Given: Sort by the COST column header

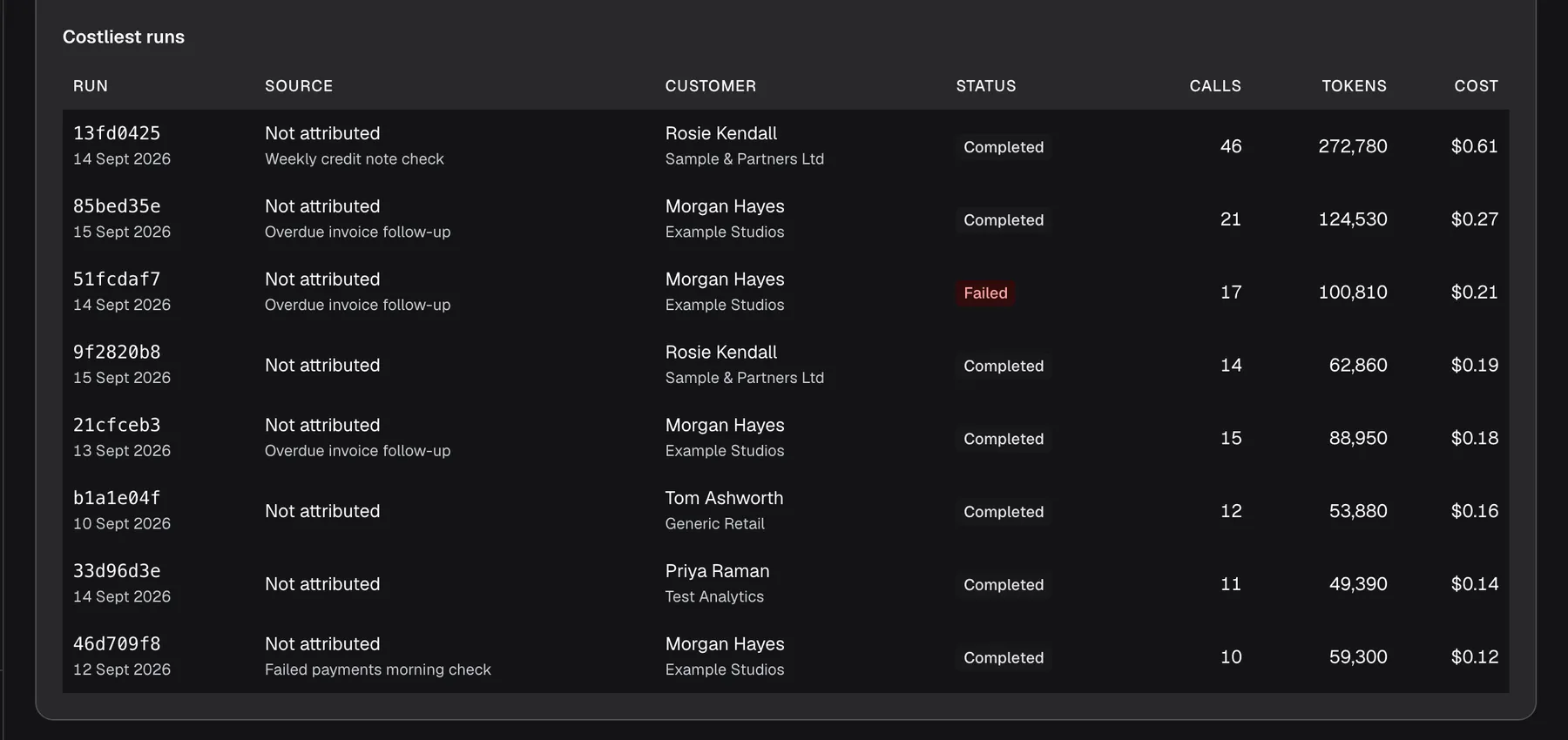Looking at the screenshot, I should tap(1477, 86).
